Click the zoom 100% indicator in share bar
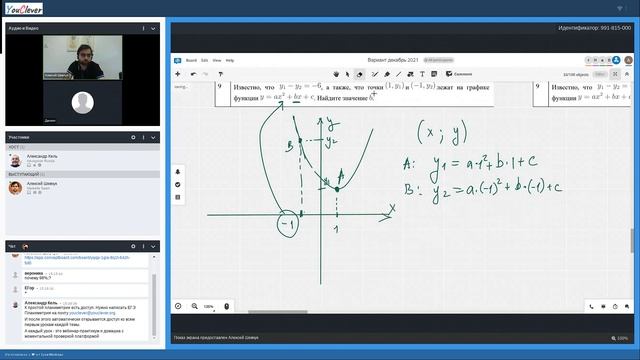The image size is (640, 360). point(620,338)
